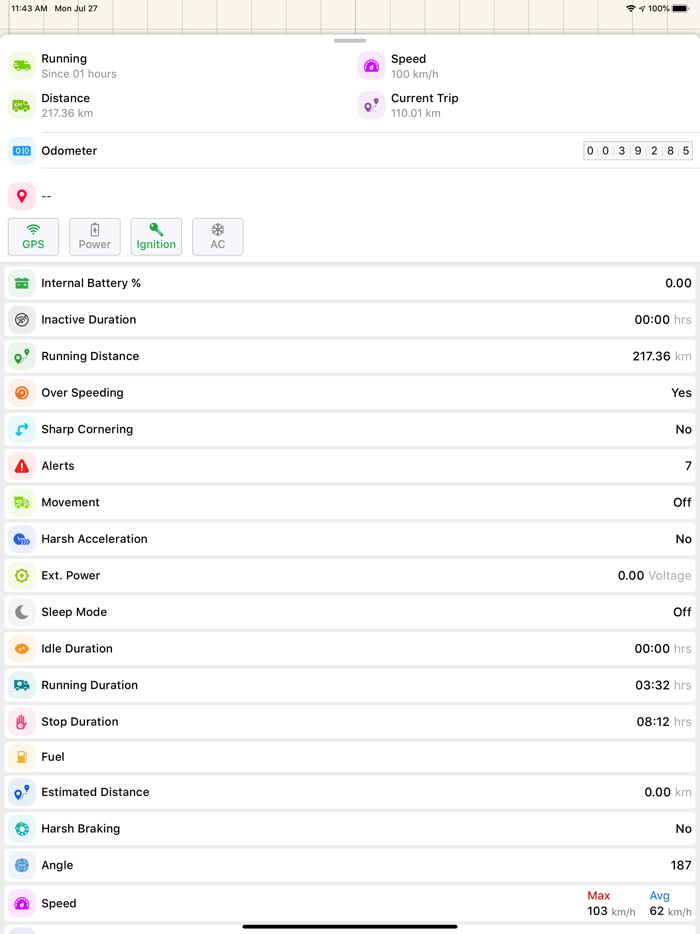700x934 pixels.
Task: Select the Sleep Mode Off value
Action: [682, 612]
